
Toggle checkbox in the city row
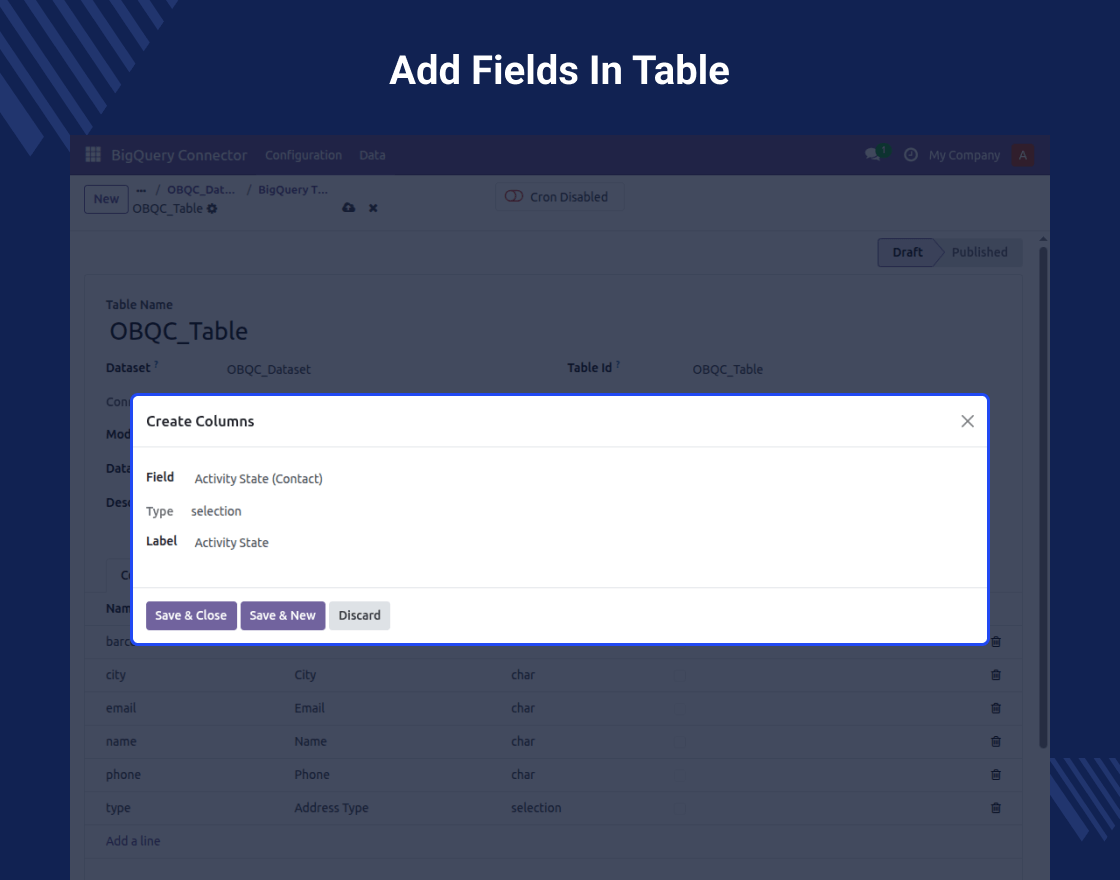click(679, 675)
